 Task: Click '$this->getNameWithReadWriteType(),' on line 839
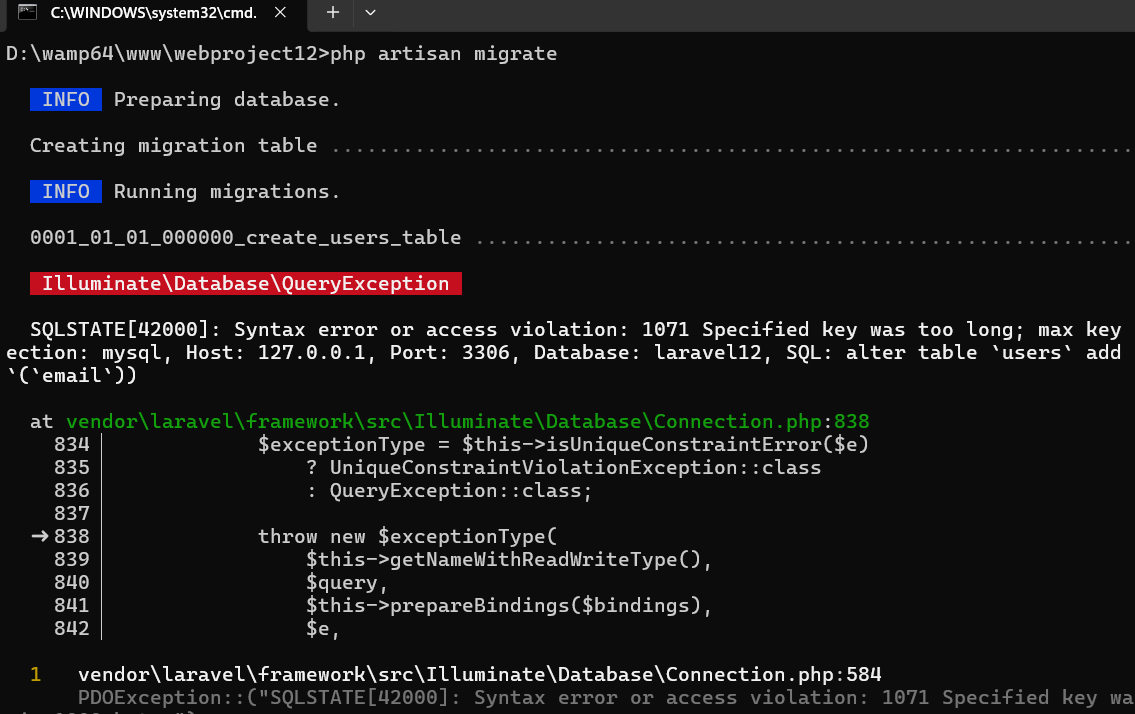pos(509,559)
